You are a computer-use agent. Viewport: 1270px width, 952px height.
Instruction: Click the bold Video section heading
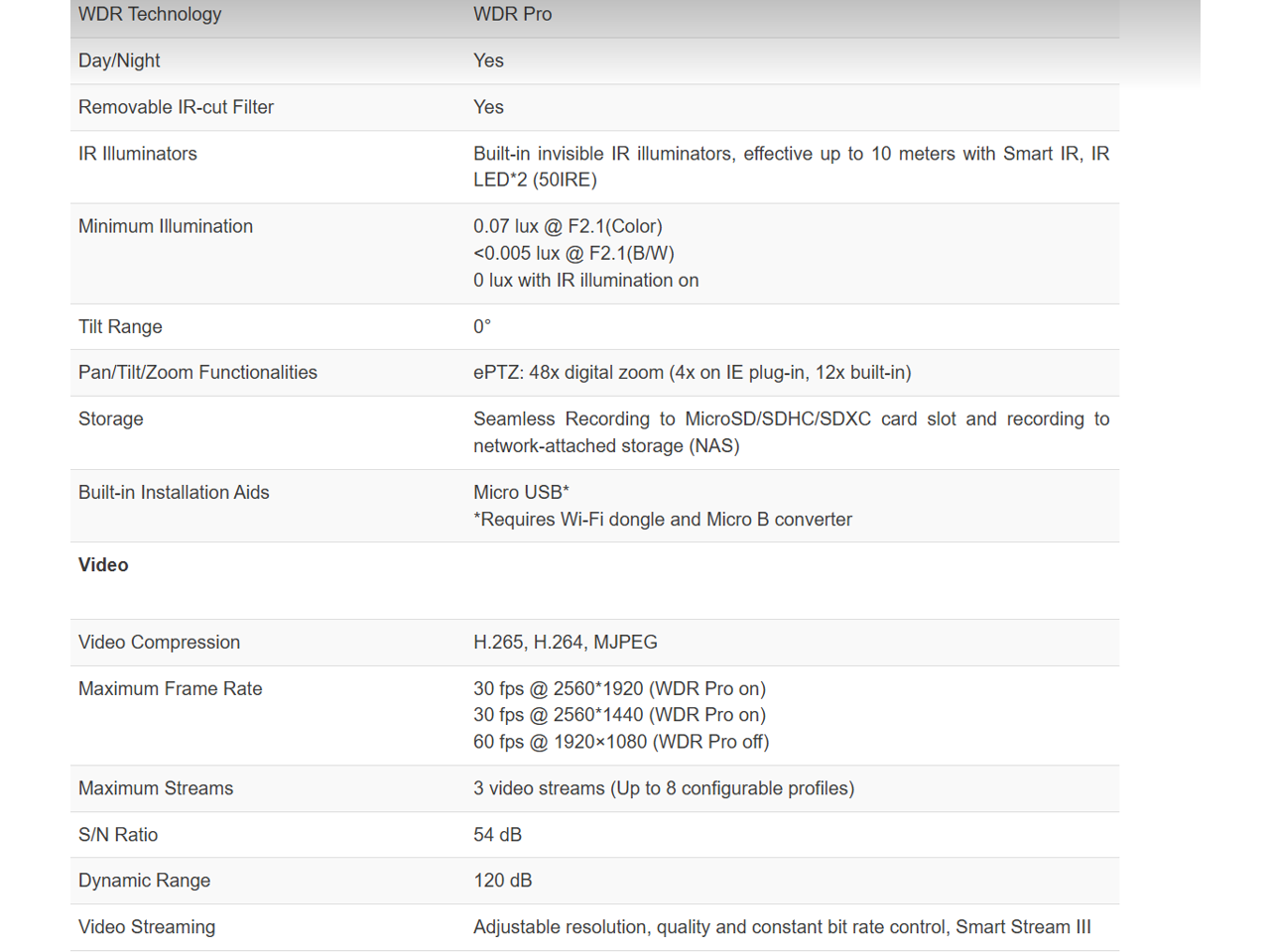point(103,565)
